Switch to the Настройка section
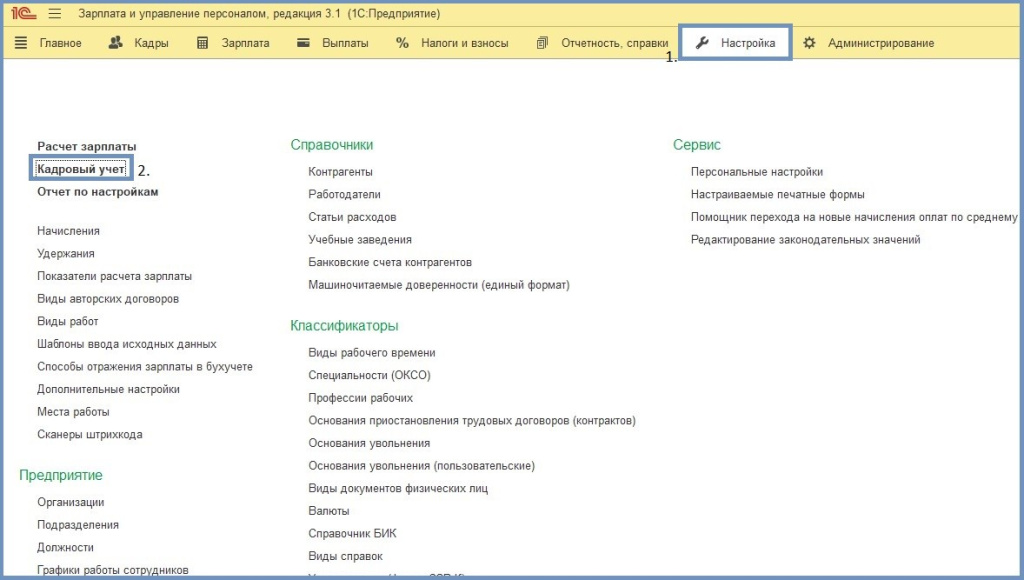 [737, 43]
